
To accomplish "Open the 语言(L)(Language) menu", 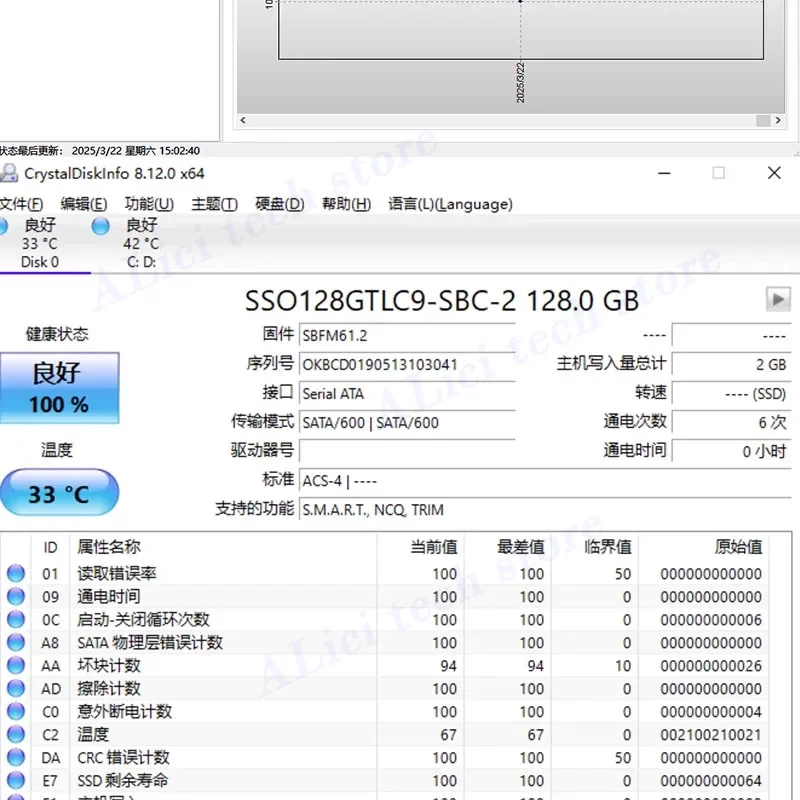I will tap(451, 204).
